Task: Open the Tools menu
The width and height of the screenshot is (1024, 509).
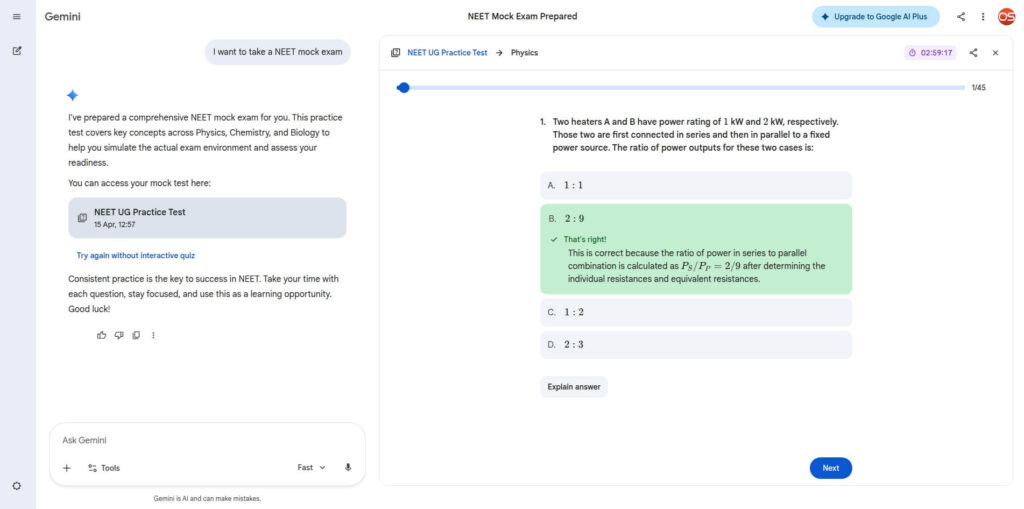Action: (x=104, y=468)
